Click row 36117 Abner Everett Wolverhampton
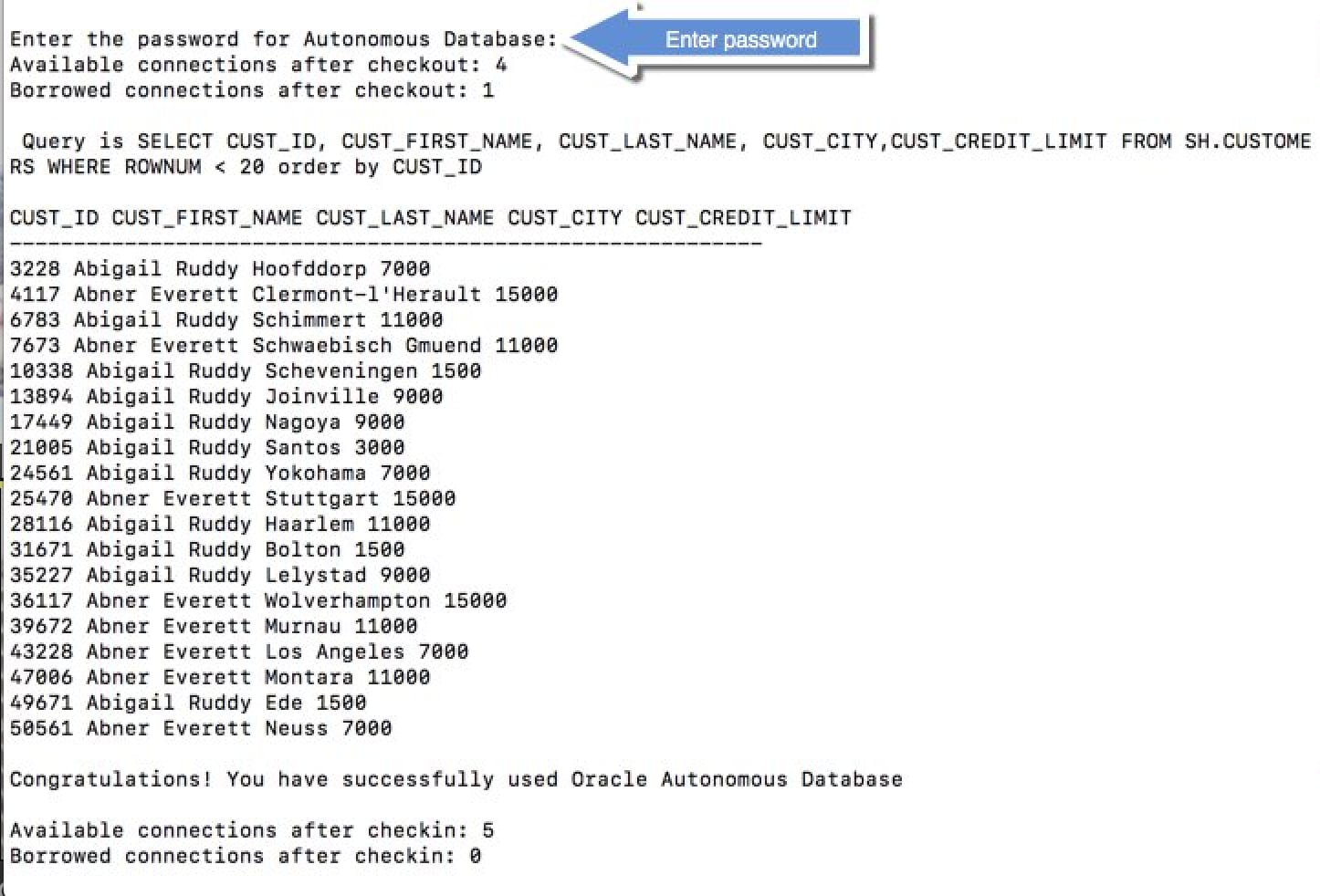The width and height of the screenshot is (1320, 896). click(x=258, y=601)
